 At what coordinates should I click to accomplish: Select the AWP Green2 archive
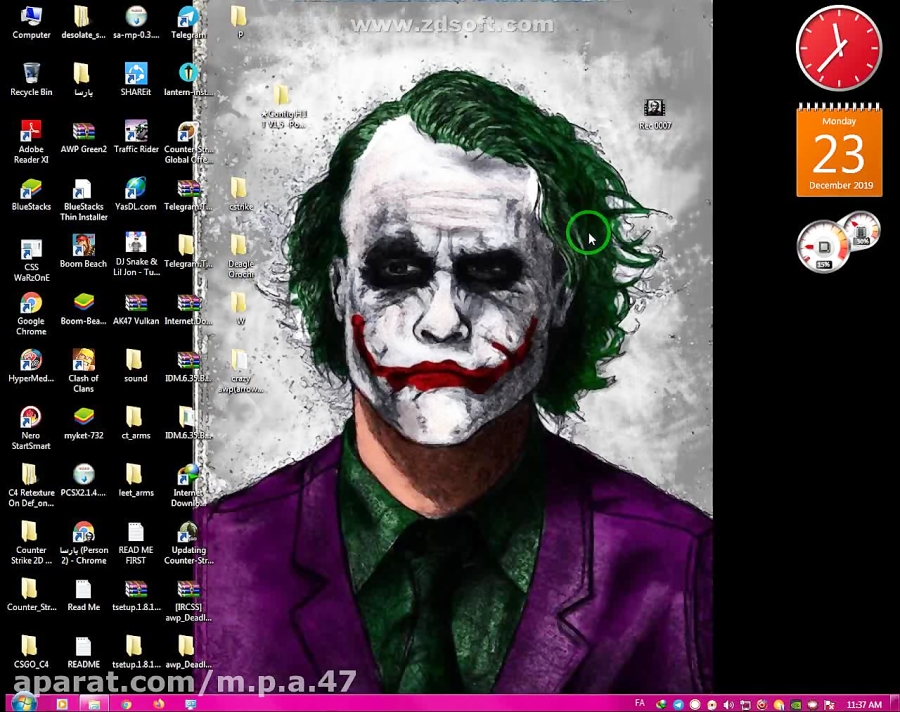tap(84, 137)
